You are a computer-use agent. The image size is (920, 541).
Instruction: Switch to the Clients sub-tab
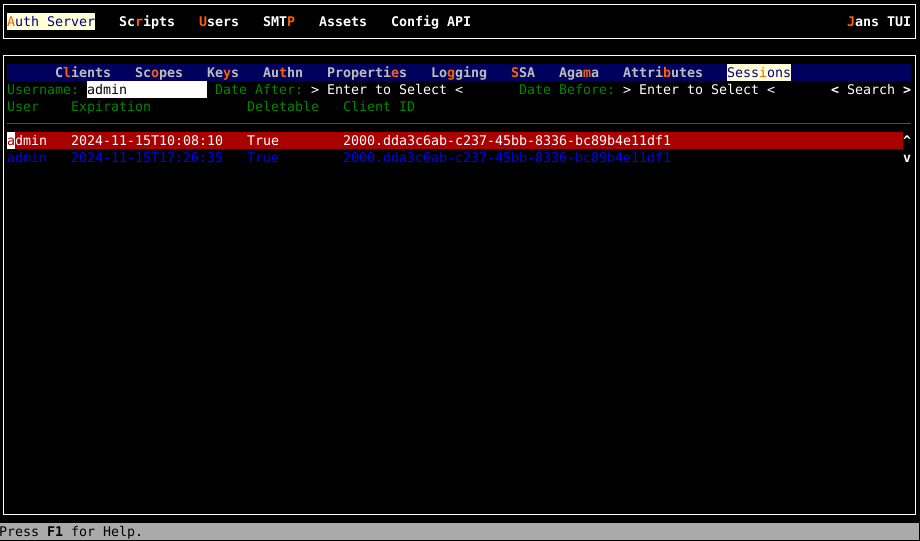(x=82, y=72)
